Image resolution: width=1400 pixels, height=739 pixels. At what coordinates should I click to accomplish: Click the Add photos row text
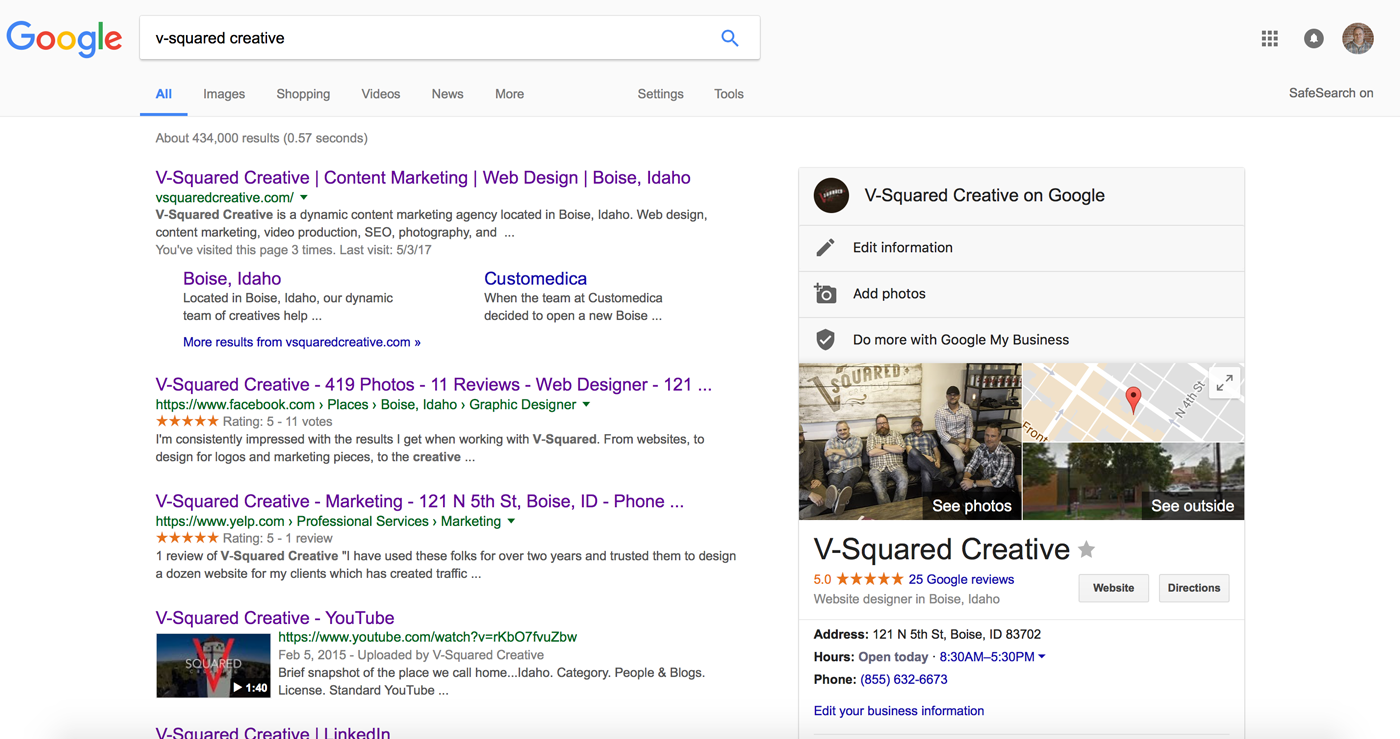(x=889, y=294)
